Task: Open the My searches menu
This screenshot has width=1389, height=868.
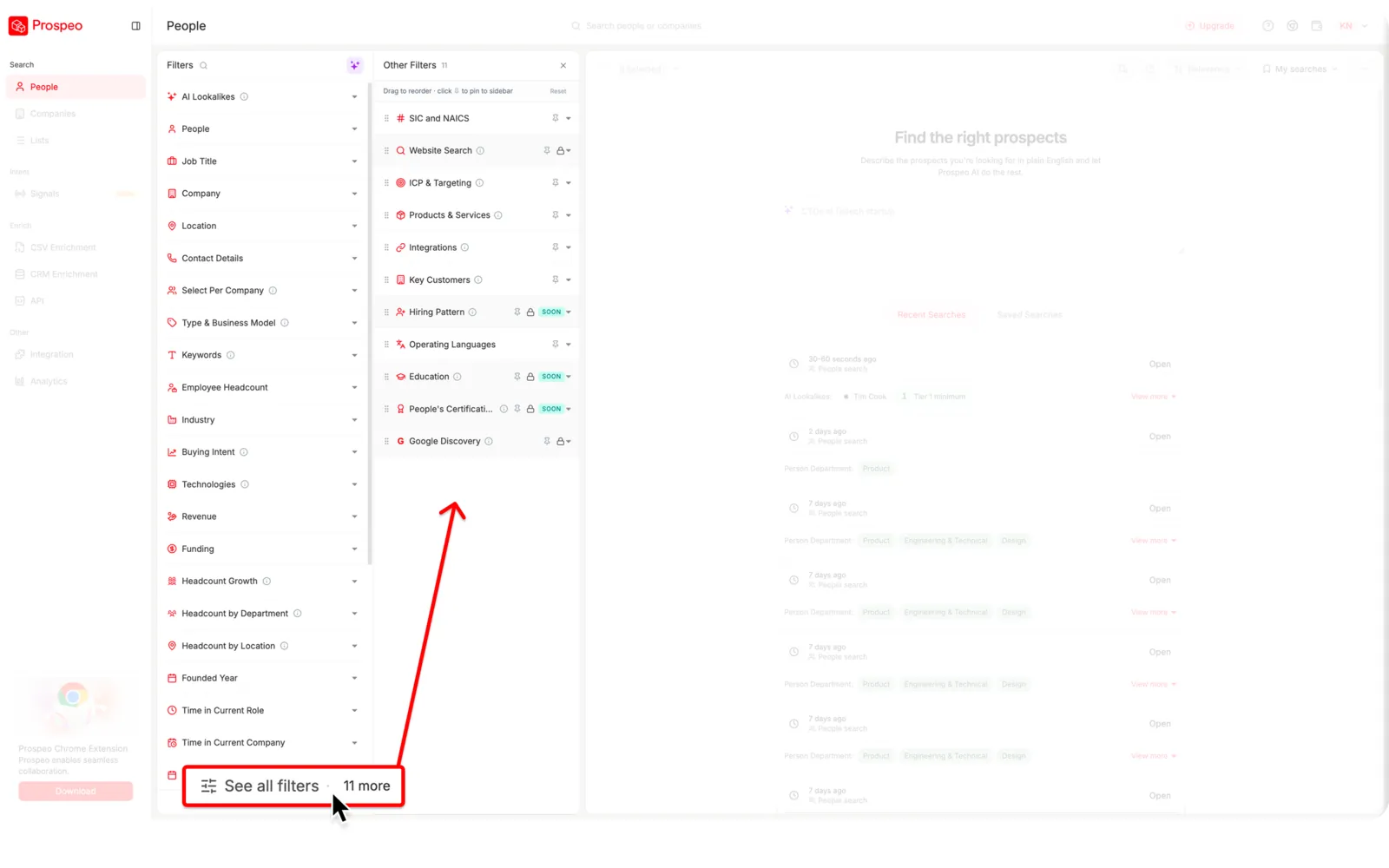Action: pyautogui.click(x=1300, y=69)
